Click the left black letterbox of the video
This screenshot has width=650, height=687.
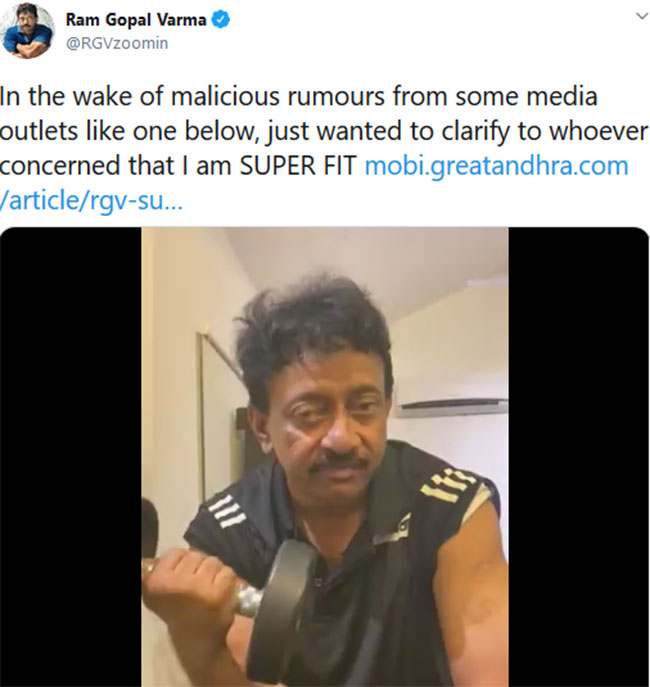(x=71, y=457)
